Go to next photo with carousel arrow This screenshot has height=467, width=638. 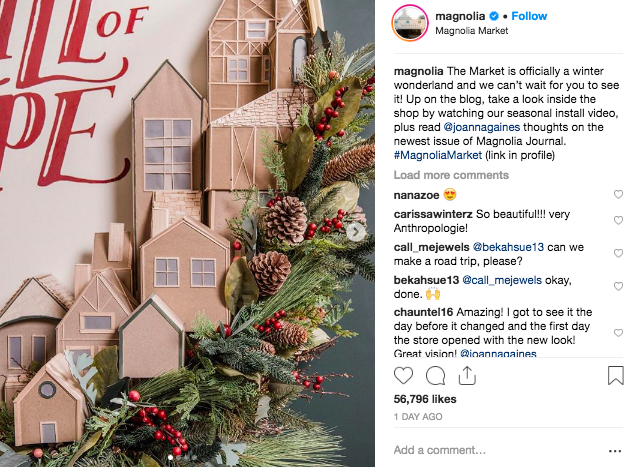click(x=356, y=232)
